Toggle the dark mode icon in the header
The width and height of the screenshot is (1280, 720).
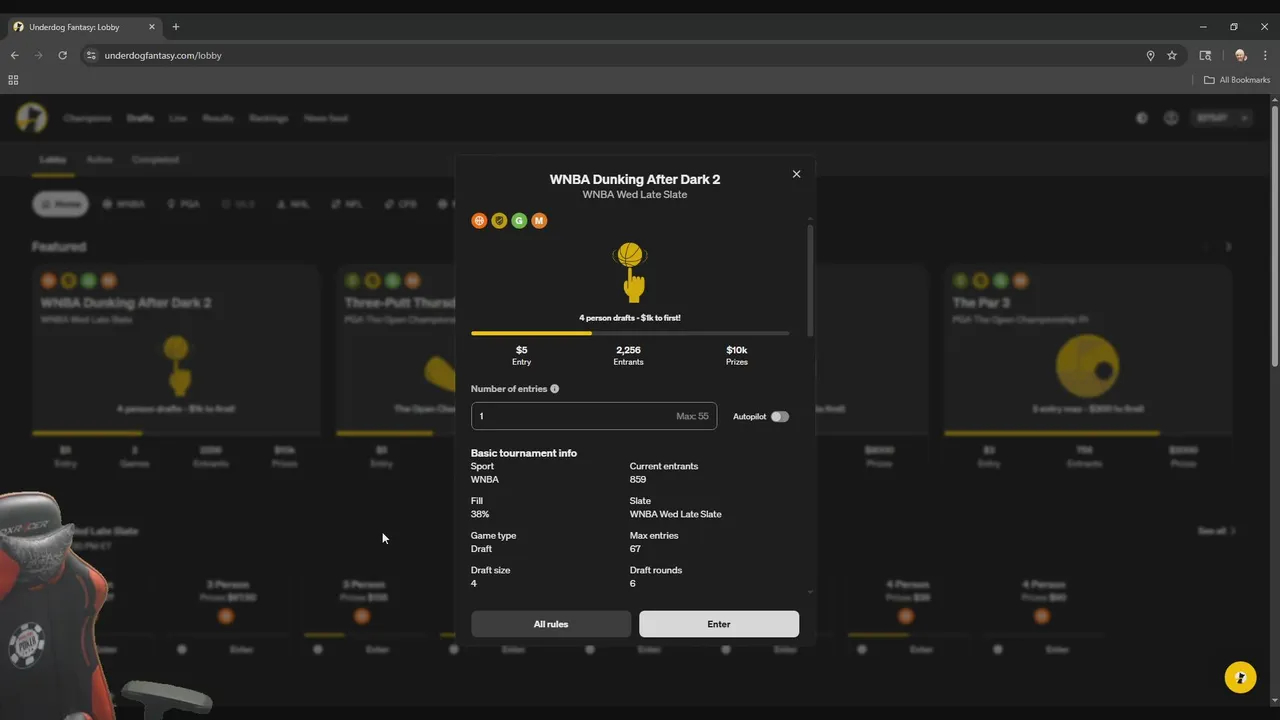pos(1142,118)
